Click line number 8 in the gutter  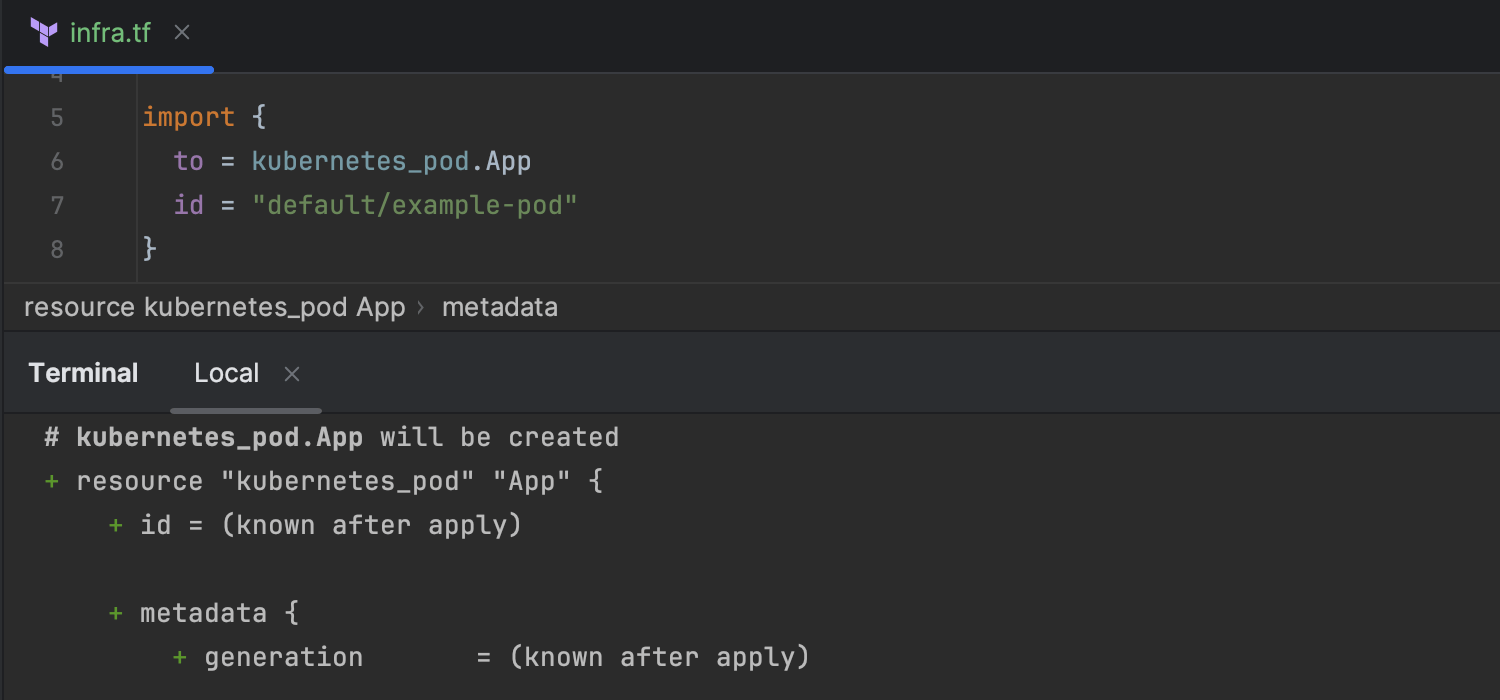tap(56, 249)
